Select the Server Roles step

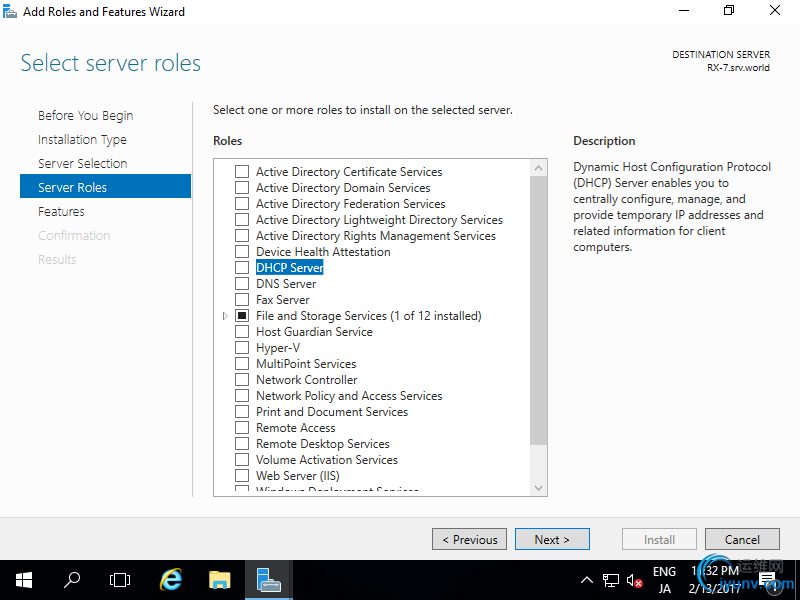pos(105,187)
